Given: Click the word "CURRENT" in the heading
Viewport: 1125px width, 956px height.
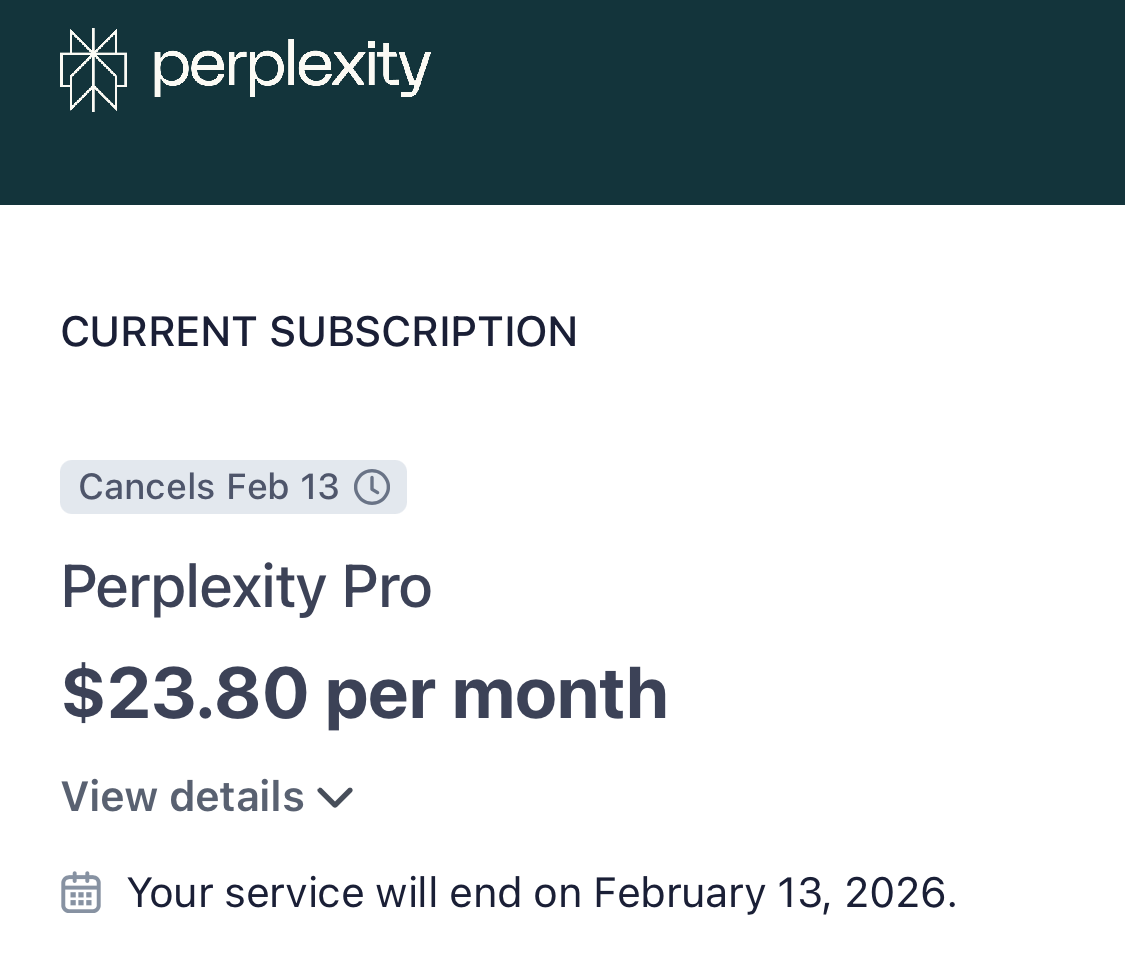Looking at the screenshot, I should [158, 332].
